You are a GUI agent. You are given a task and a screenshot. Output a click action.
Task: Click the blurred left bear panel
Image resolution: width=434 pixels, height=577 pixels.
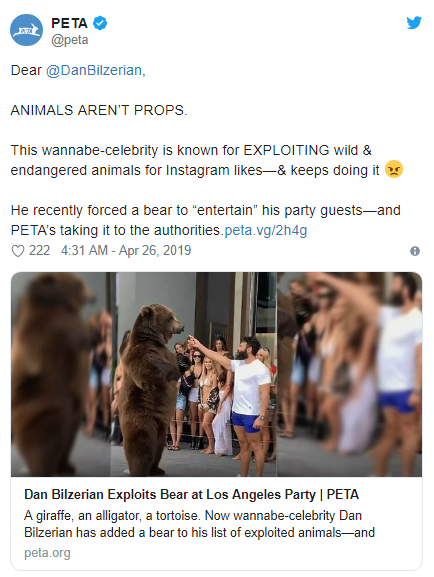point(61,374)
